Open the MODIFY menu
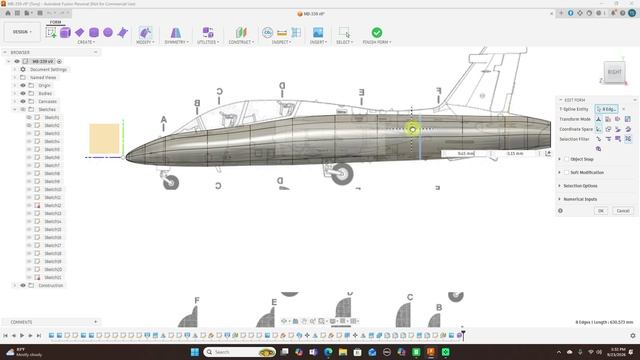 point(145,42)
